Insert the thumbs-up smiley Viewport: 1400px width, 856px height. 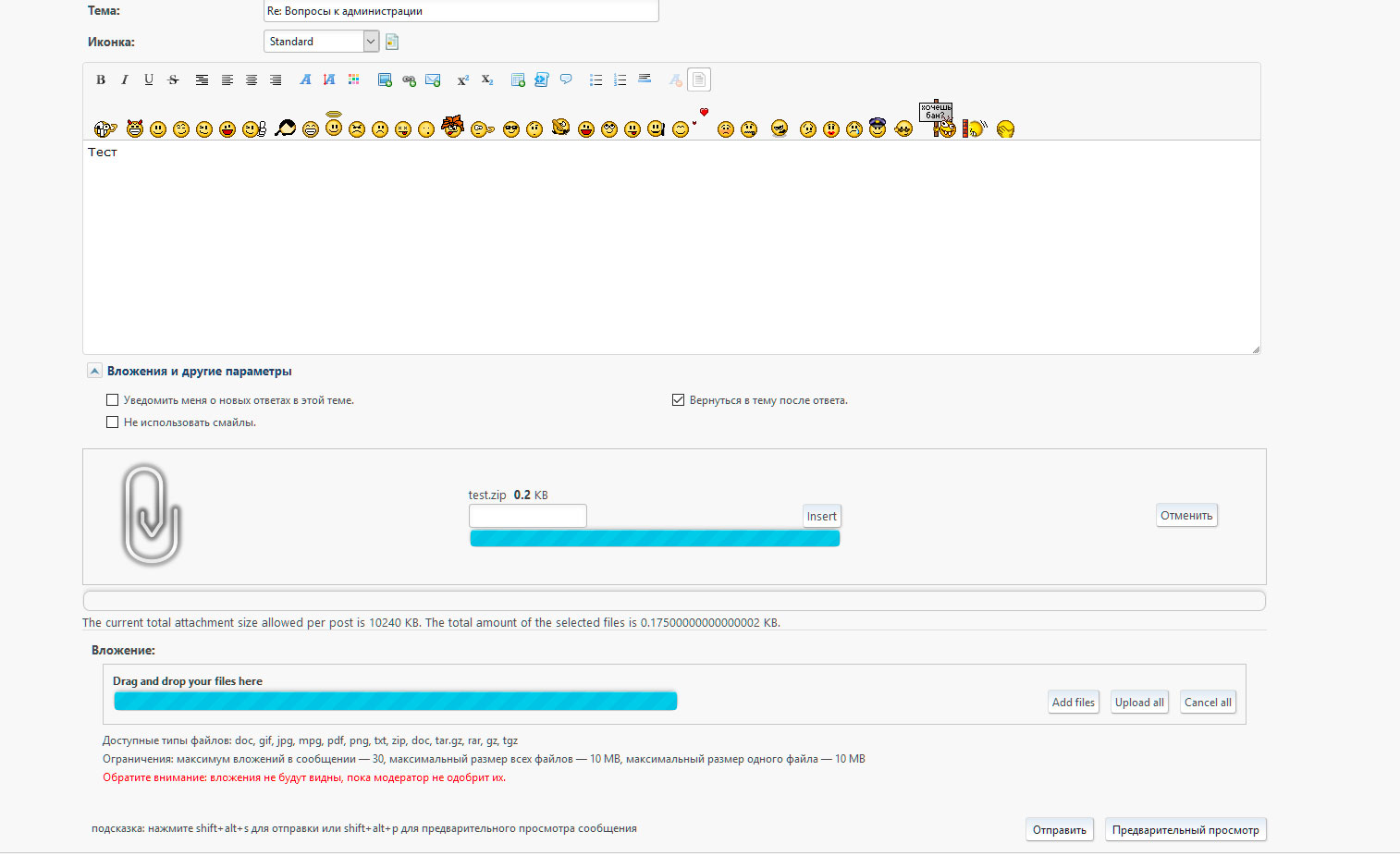[x=254, y=129]
